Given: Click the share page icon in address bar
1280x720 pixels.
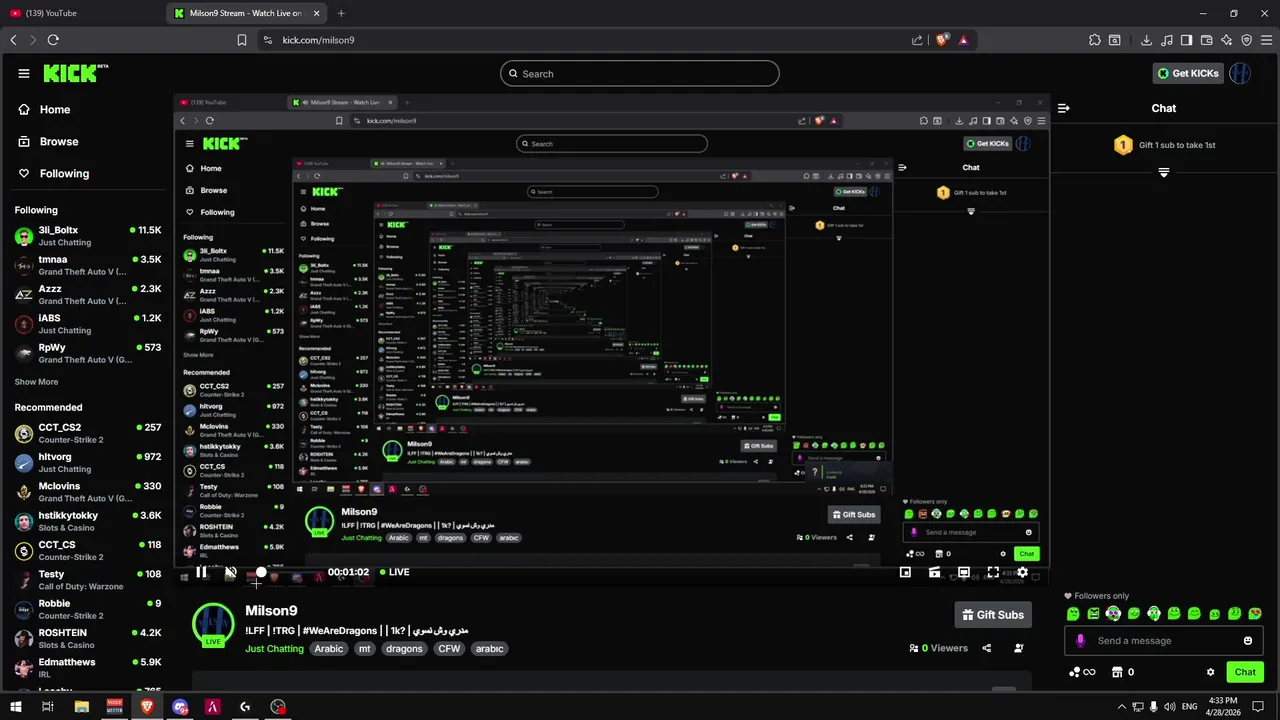Looking at the screenshot, I should tap(917, 40).
